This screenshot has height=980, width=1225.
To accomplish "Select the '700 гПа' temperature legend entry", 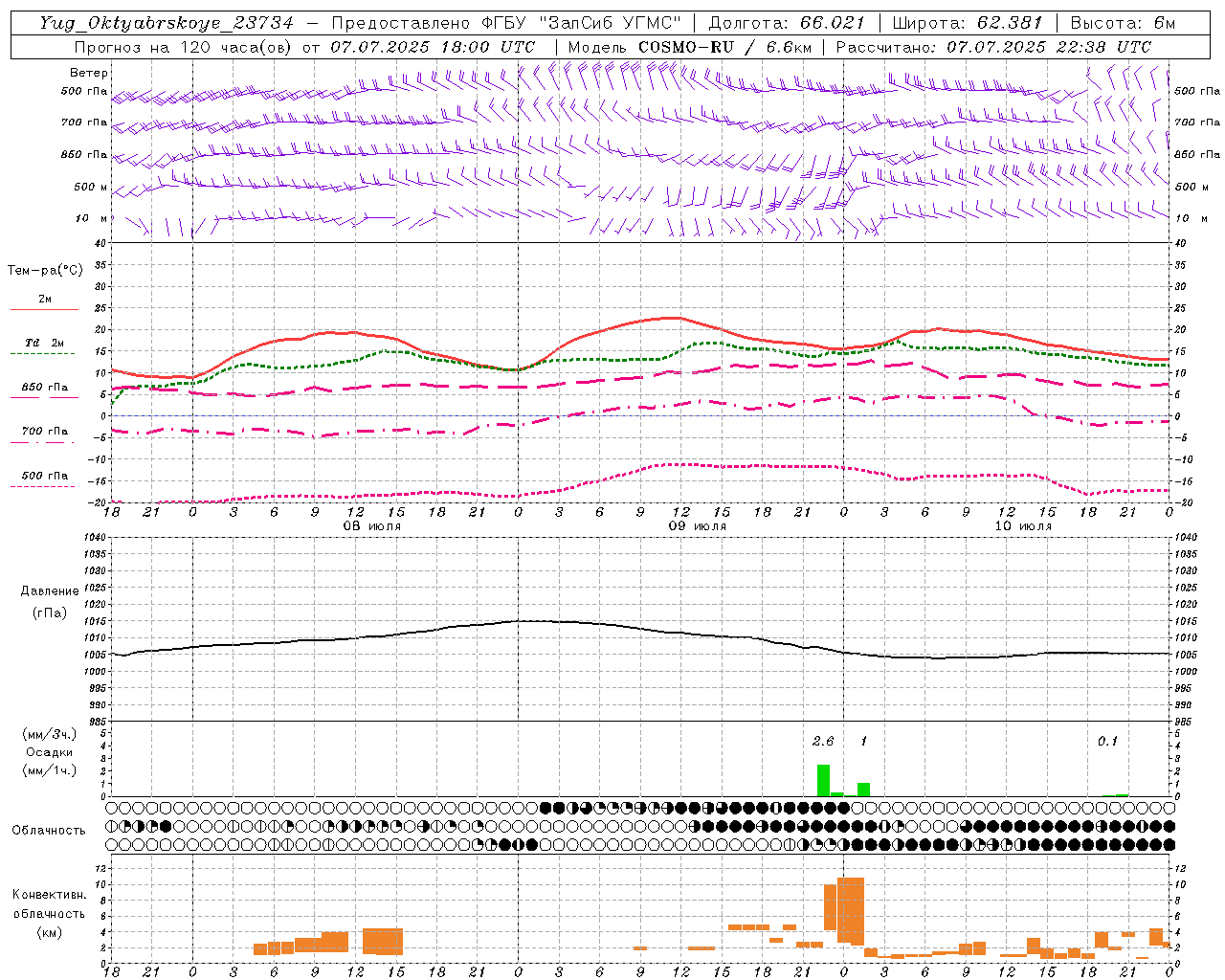I will coord(44,431).
